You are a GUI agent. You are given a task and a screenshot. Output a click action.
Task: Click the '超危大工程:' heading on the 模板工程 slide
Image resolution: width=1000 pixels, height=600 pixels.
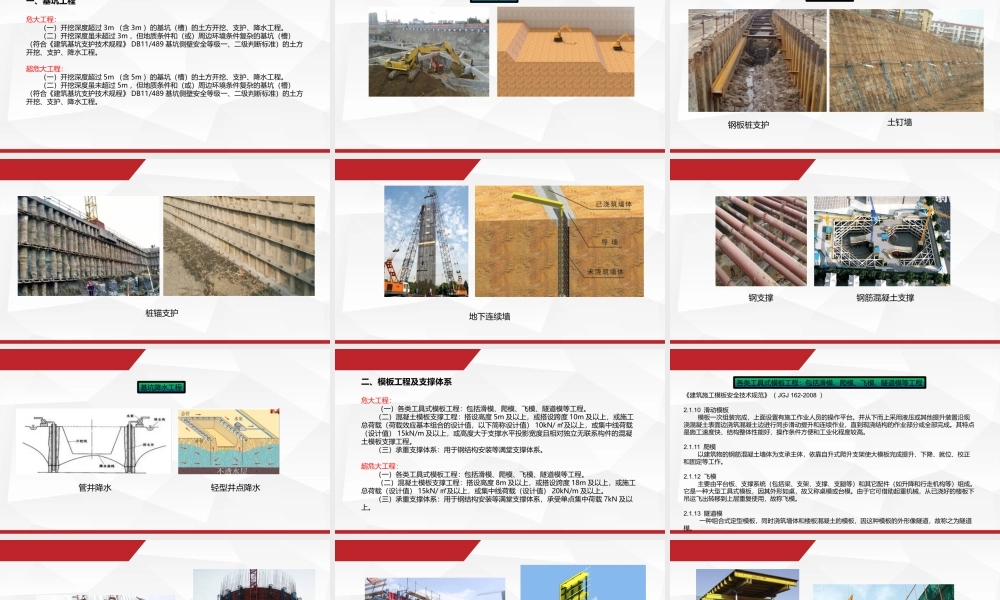point(379,466)
